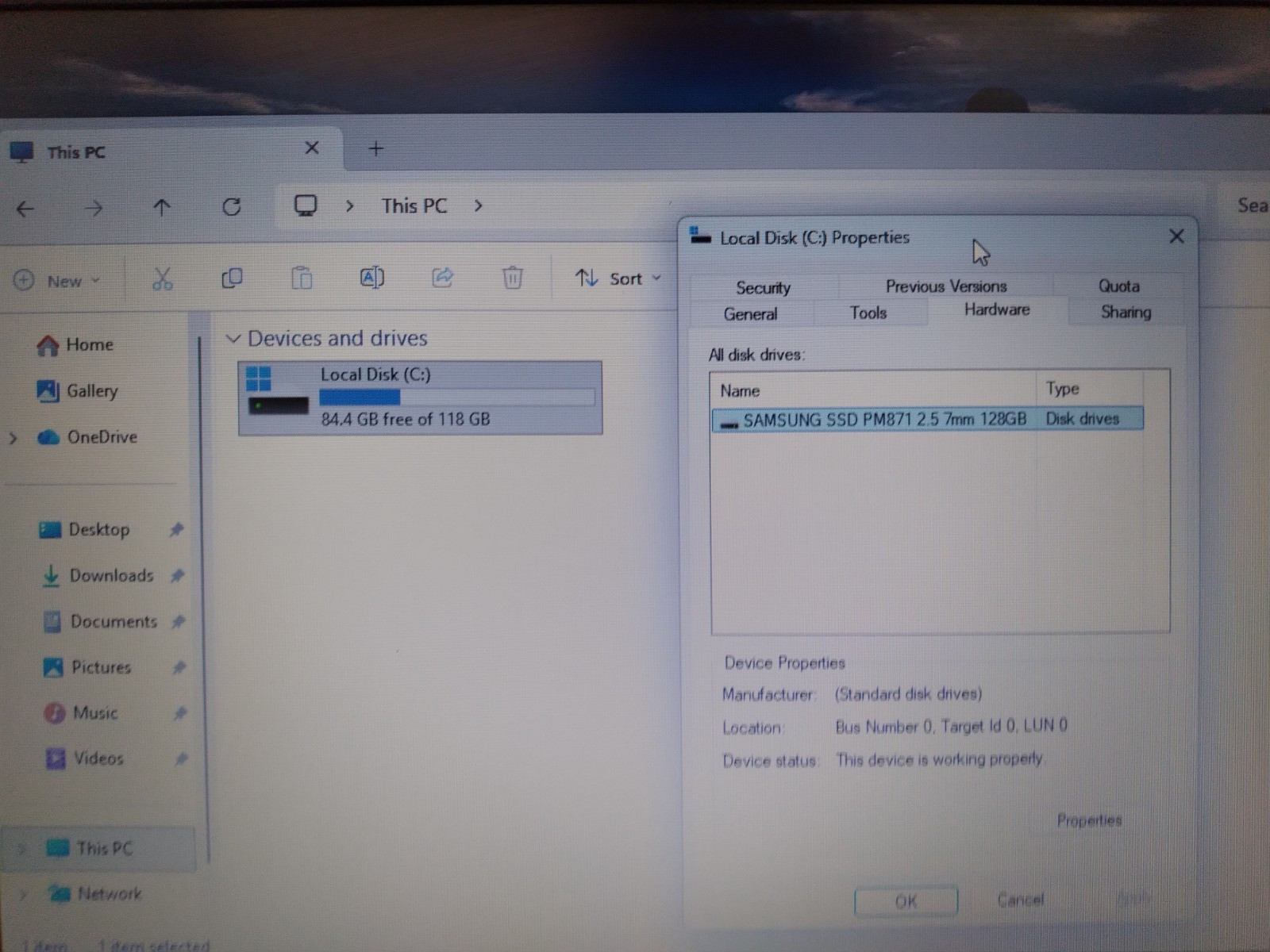This screenshot has height=952, width=1270.
Task: Click the Delete trash icon
Action: click(x=513, y=277)
